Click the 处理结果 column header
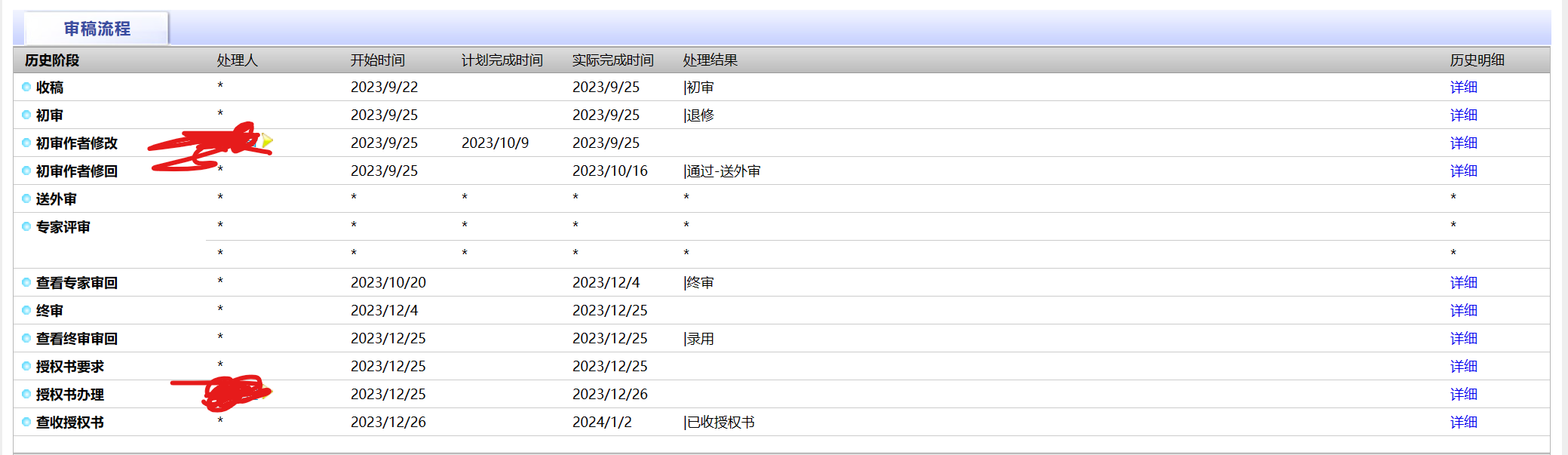Viewport: 1568px width, 455px height. click(x=710, y=60)
